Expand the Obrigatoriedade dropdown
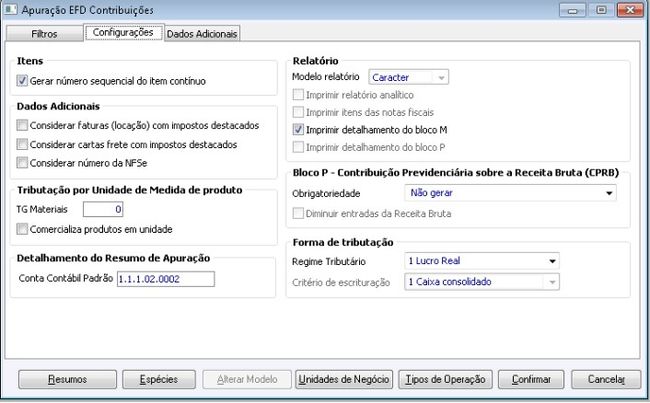 click(510, 193)
